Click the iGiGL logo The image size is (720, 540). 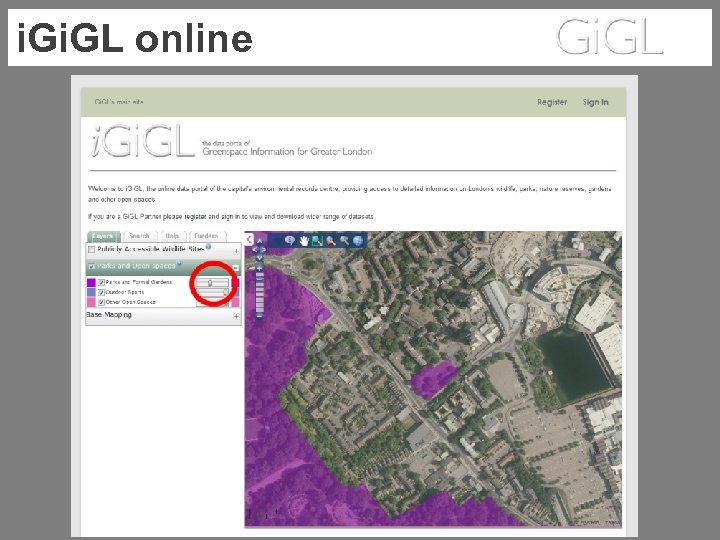click(x=143, y=141)
